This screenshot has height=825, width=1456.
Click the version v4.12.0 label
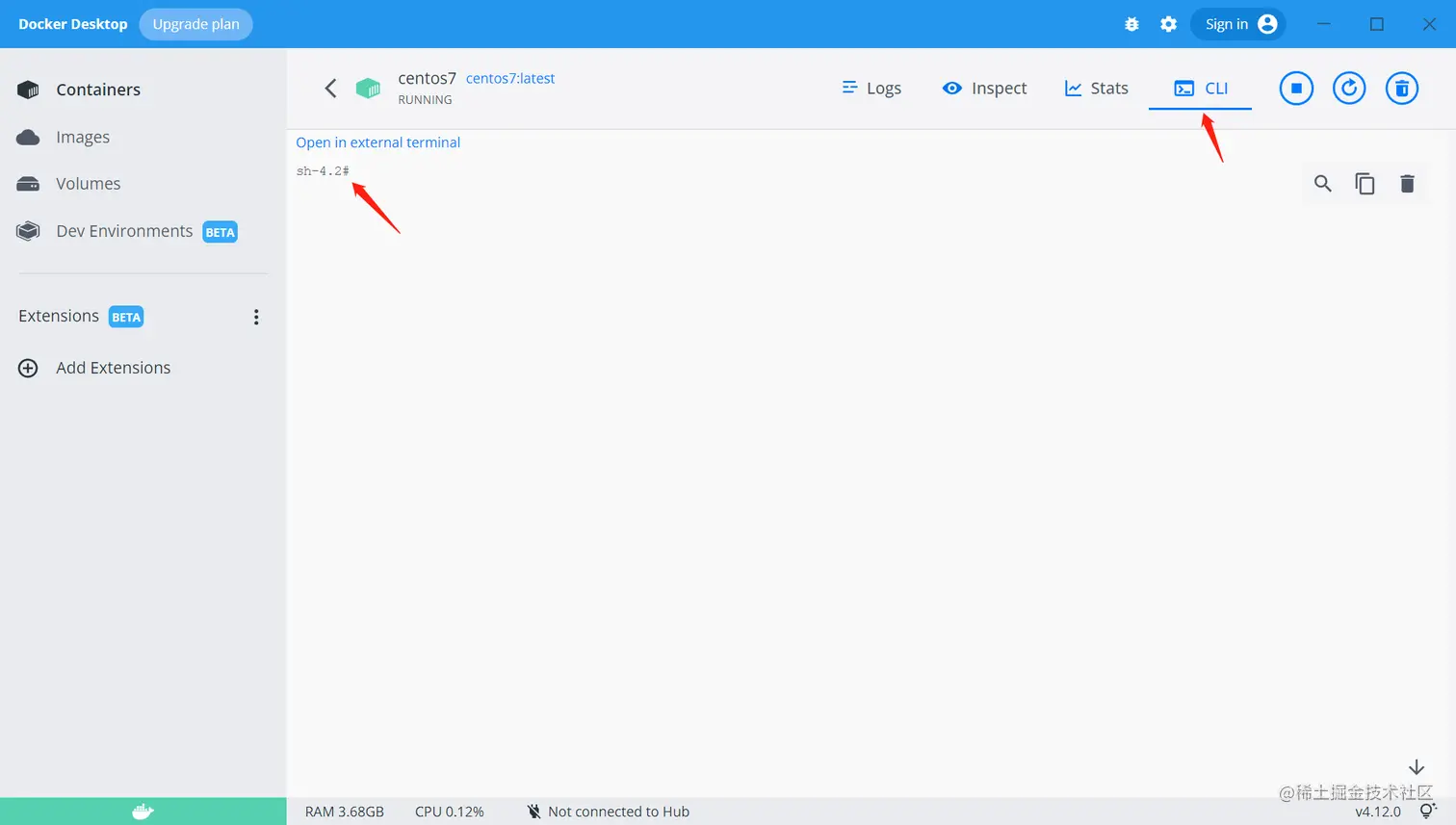tap(1378, 812)
